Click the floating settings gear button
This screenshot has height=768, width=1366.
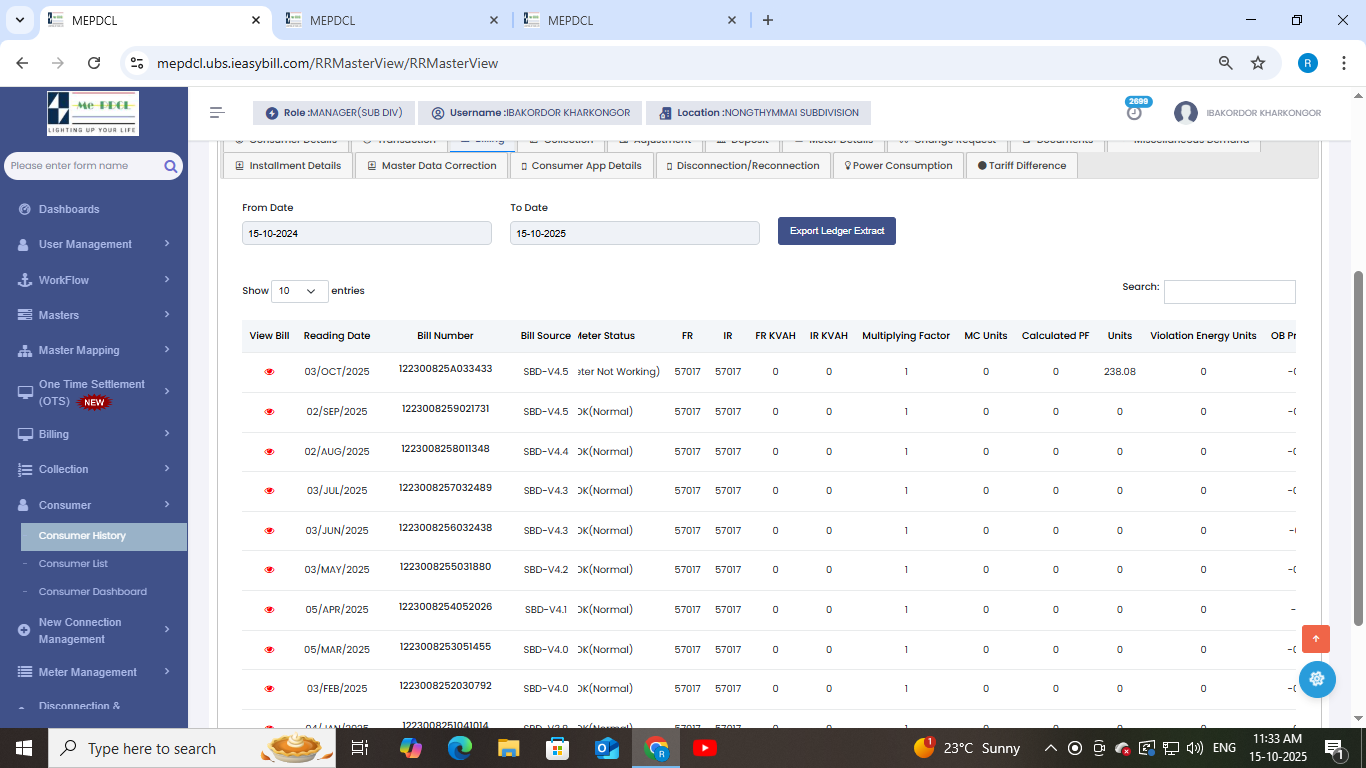[x=1316, y=679]
